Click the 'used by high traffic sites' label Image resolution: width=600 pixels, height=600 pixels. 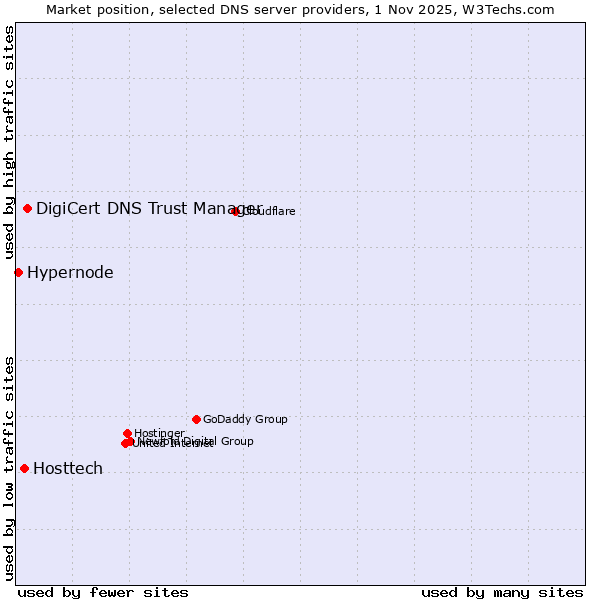coord(9,145)
